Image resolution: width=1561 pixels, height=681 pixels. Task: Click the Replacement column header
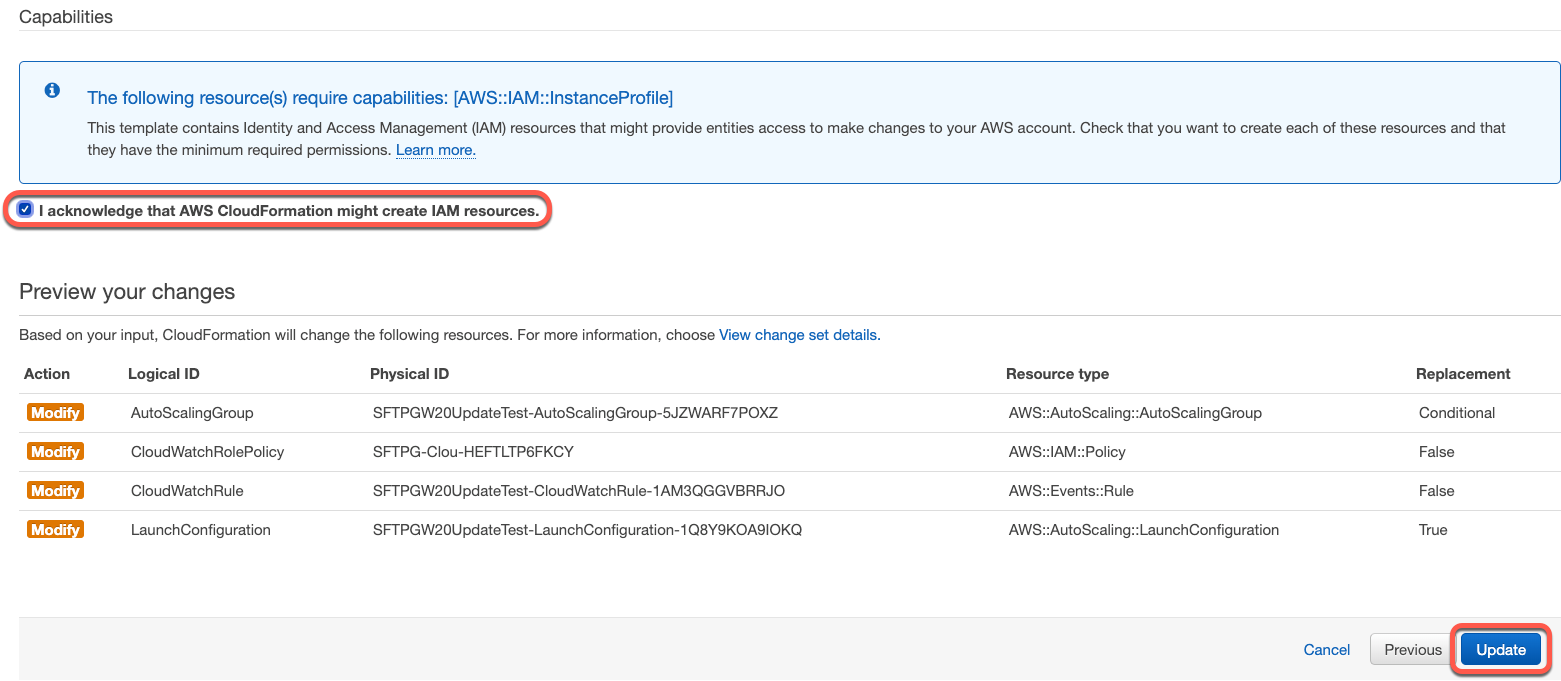[1463, 374]
